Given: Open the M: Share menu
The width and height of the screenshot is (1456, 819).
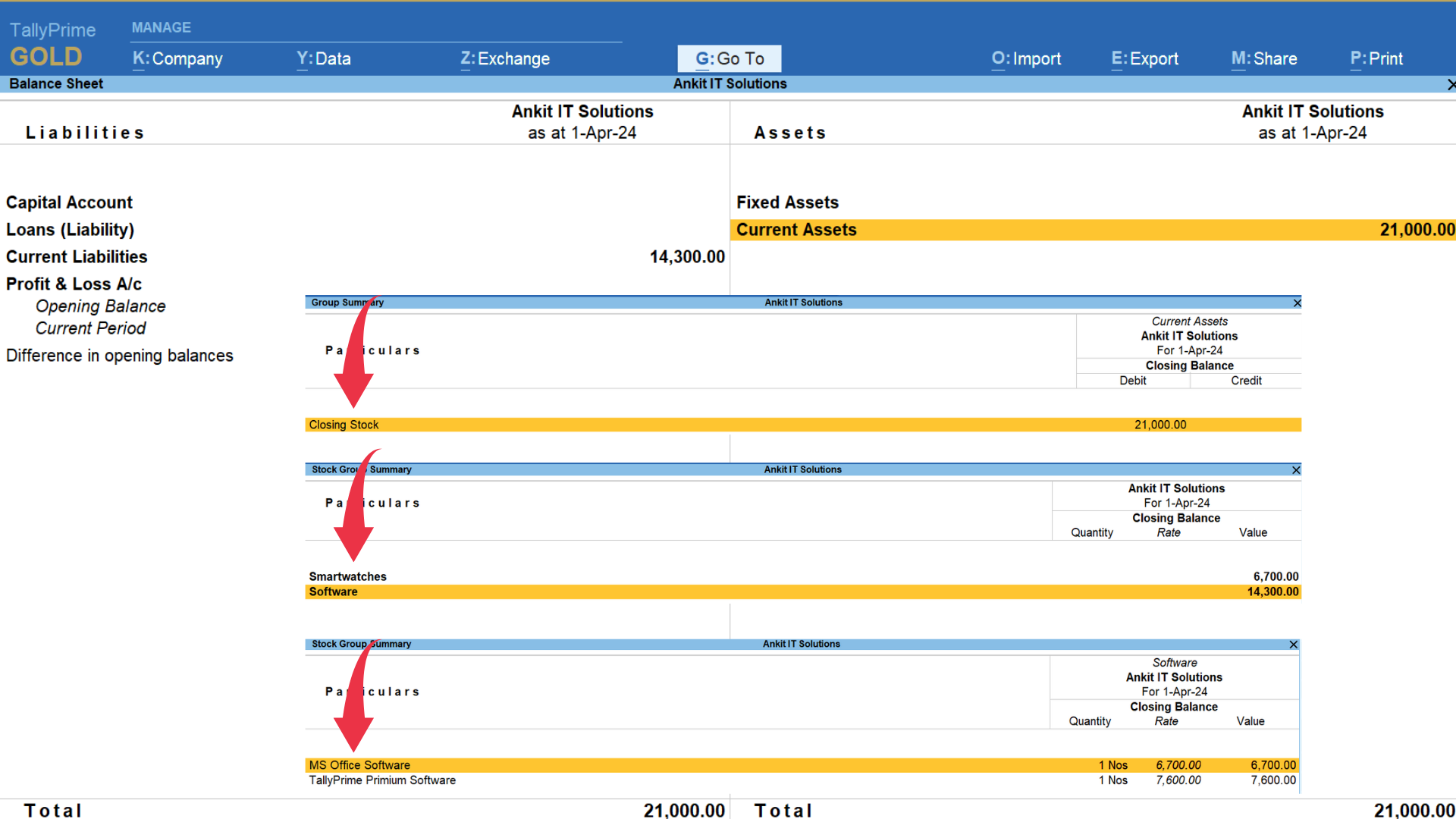Looking at the screenshot, I should [x=1264, y=58].
